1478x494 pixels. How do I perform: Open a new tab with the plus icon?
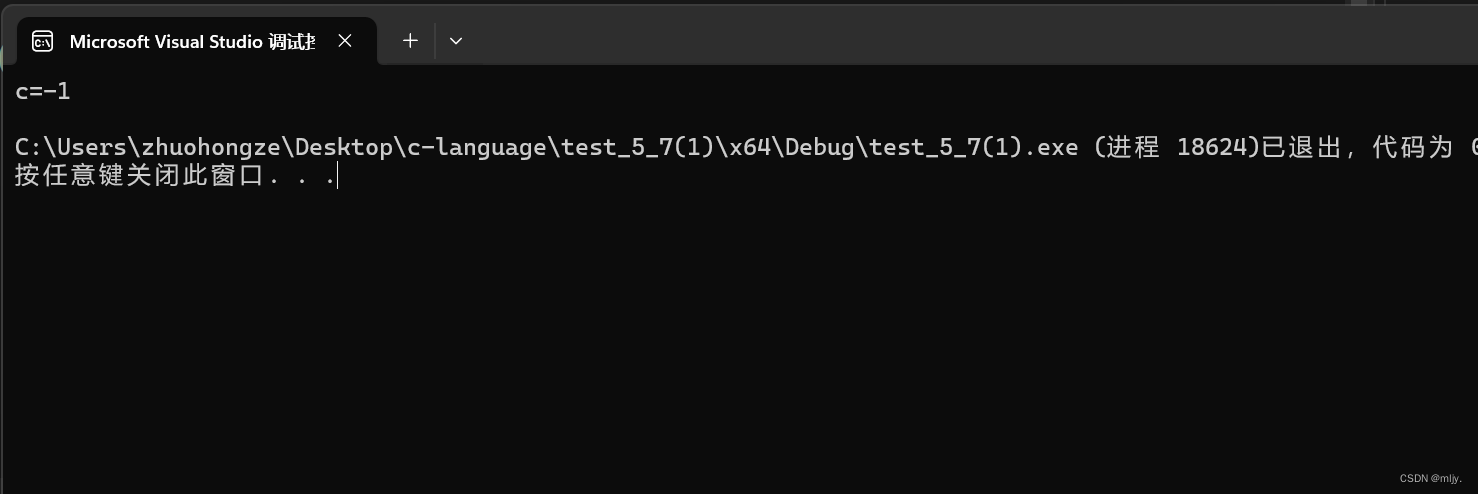410,41
